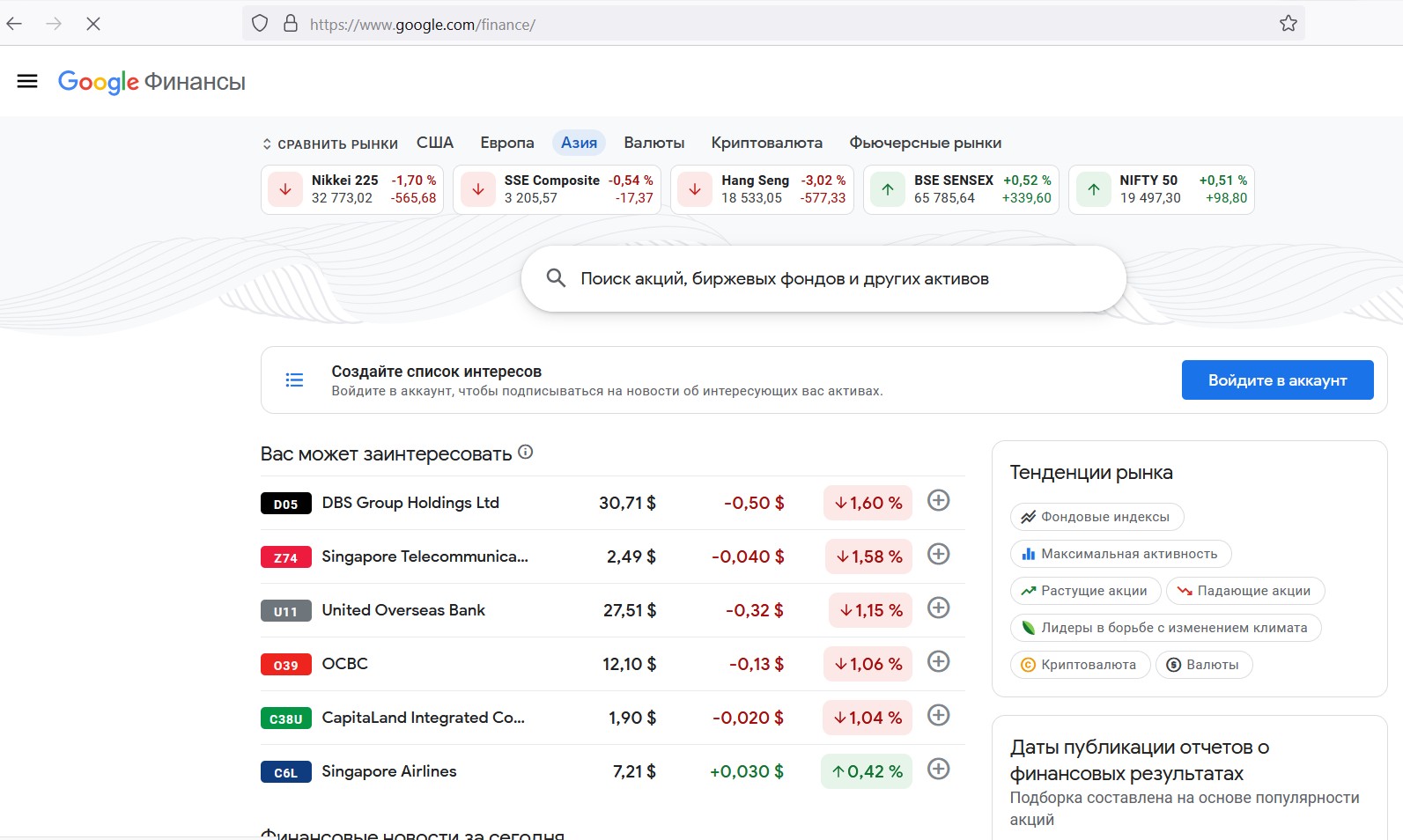Click the green 0,42 % change badge
1403x840 pixels.
867,771
